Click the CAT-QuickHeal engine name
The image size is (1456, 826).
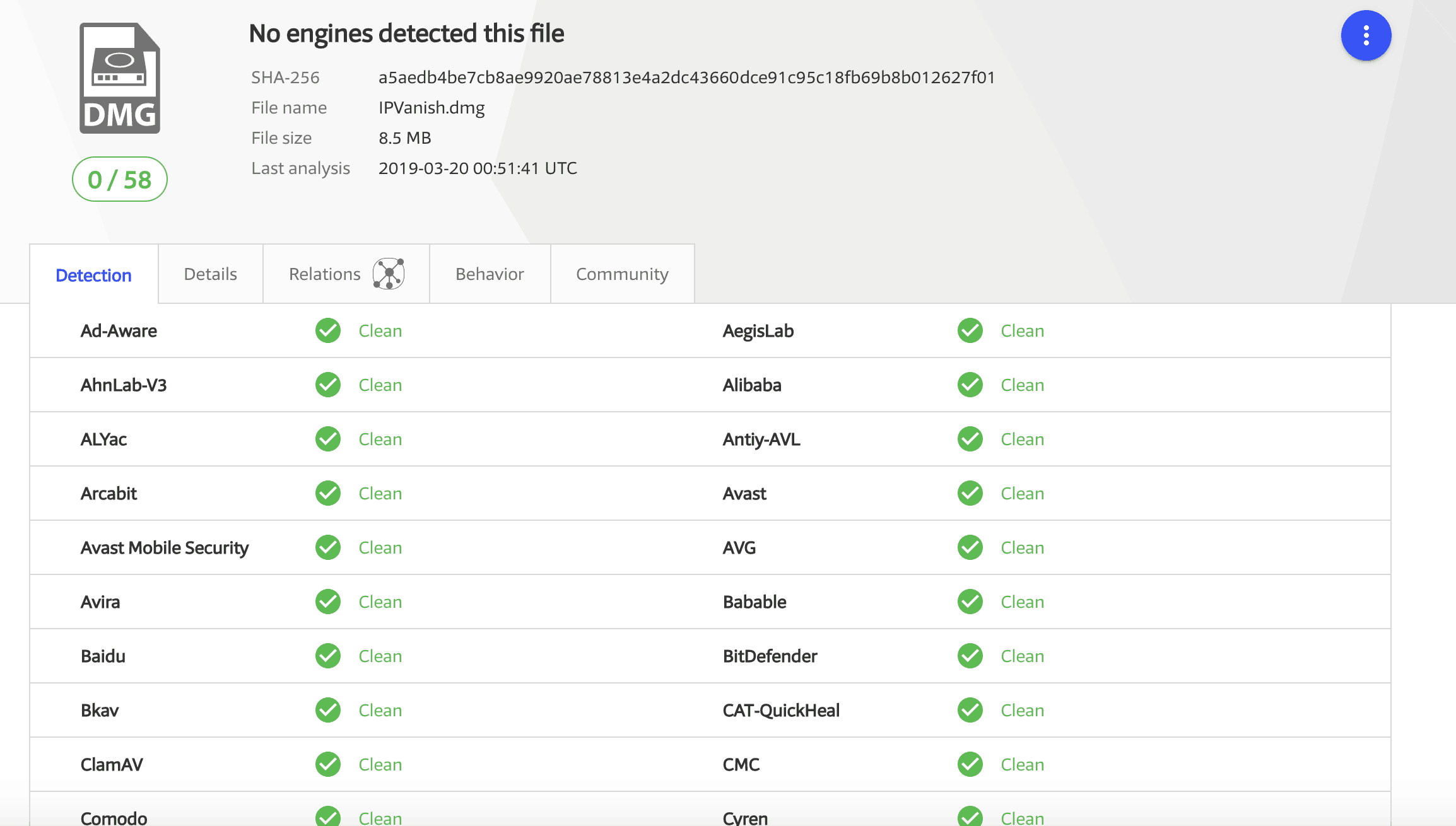(781, 711)
